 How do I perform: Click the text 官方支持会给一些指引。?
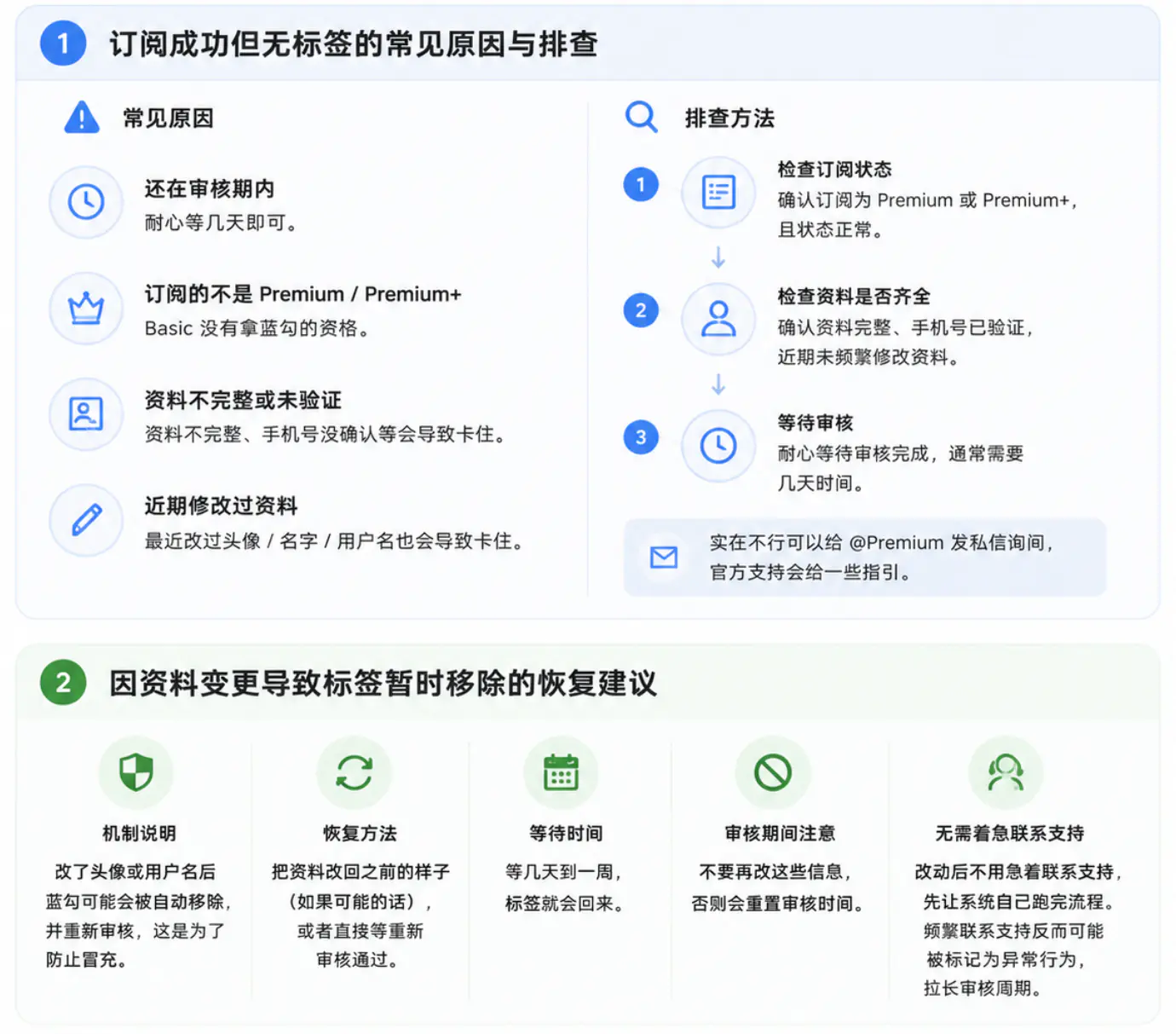[x=813, y=572]
